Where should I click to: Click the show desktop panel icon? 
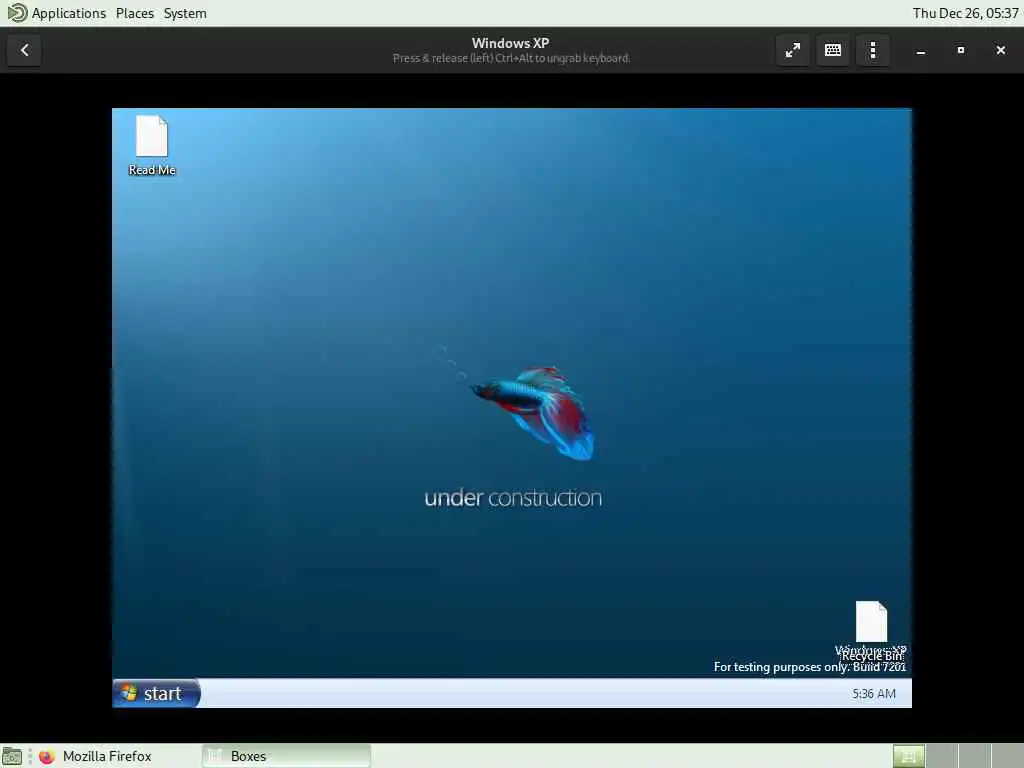click(12, 756)
